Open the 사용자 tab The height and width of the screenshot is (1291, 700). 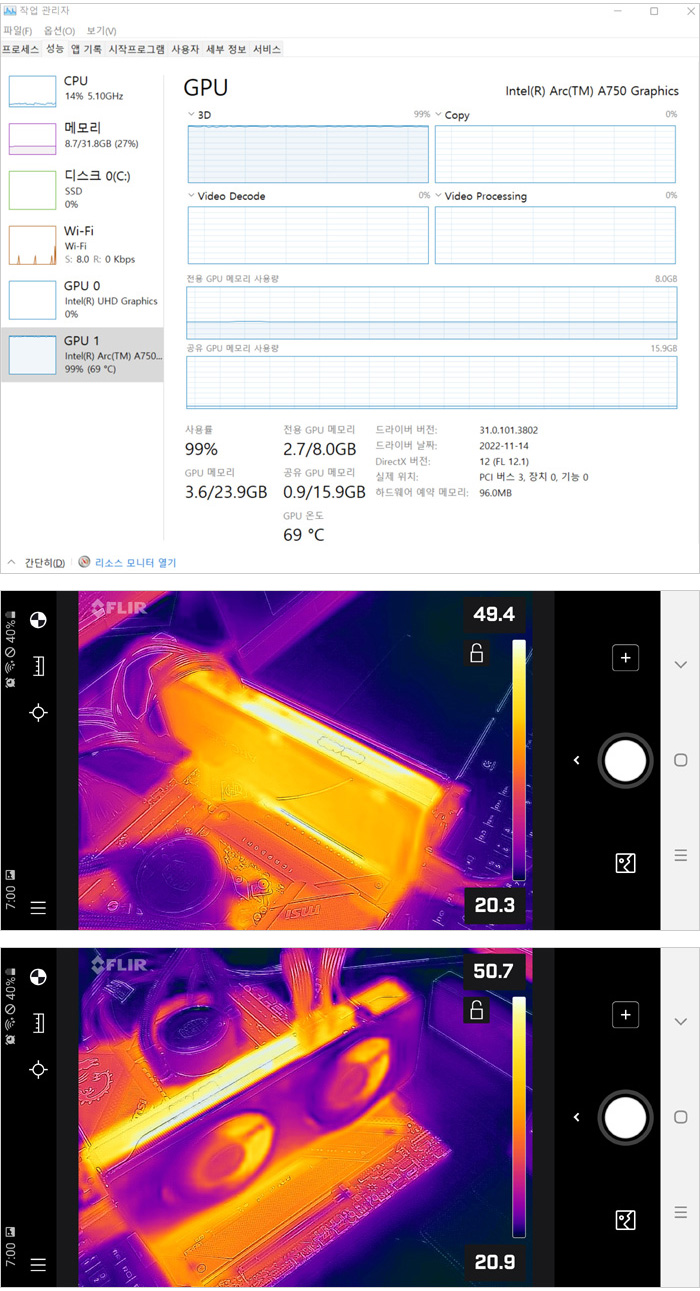click(x=185, y=49)
